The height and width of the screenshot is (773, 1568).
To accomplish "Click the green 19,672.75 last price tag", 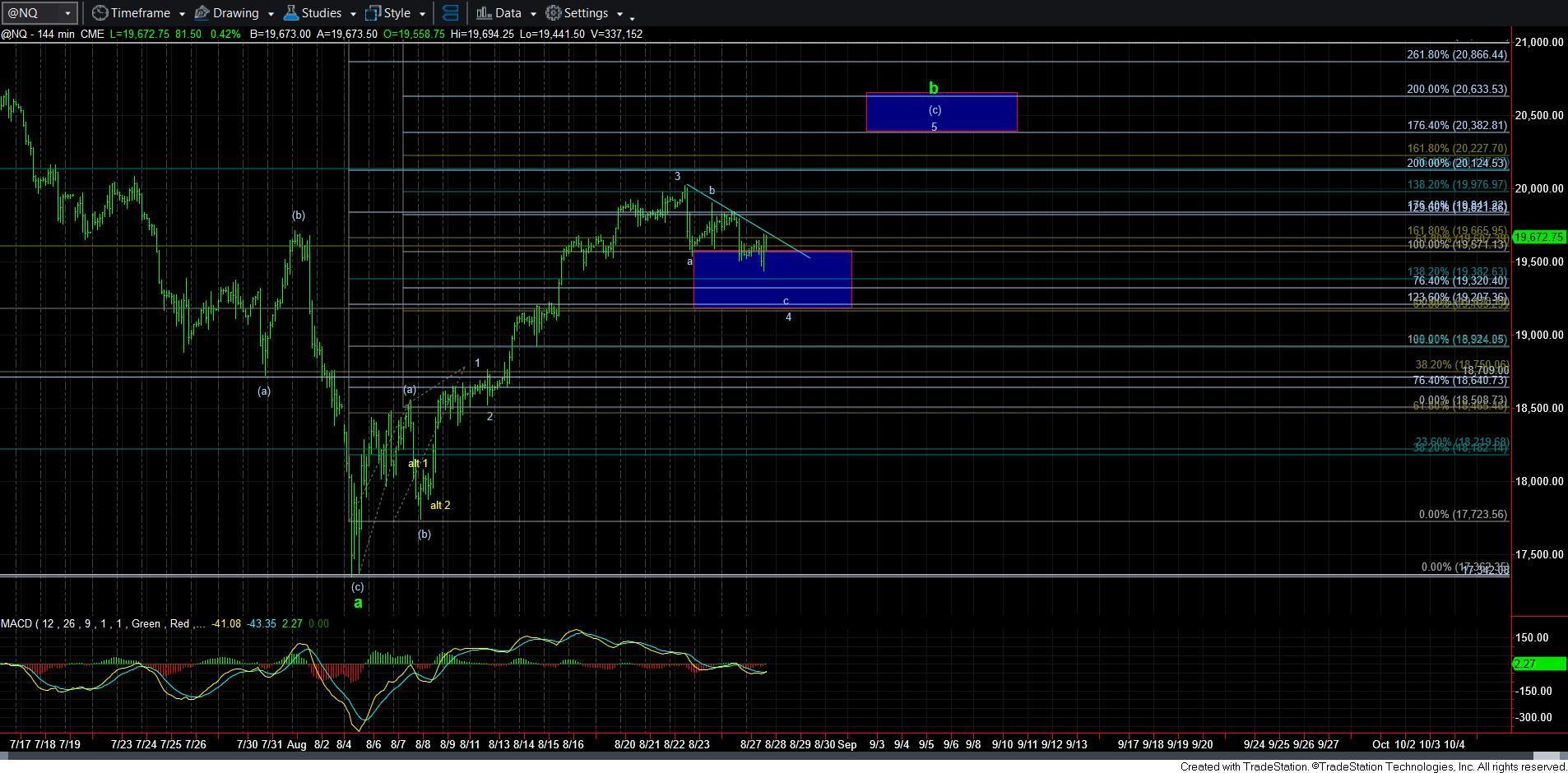I will click(x=1538, y=237).
